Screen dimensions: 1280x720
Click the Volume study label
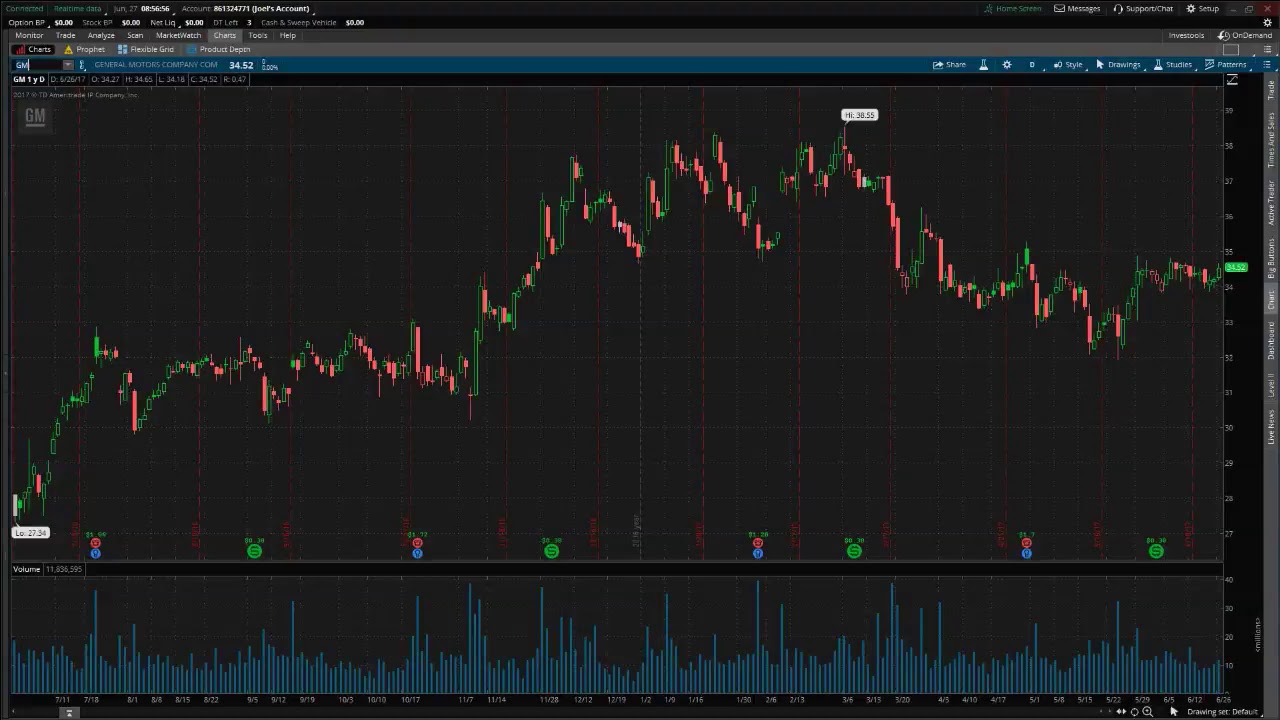click(26, 569)
